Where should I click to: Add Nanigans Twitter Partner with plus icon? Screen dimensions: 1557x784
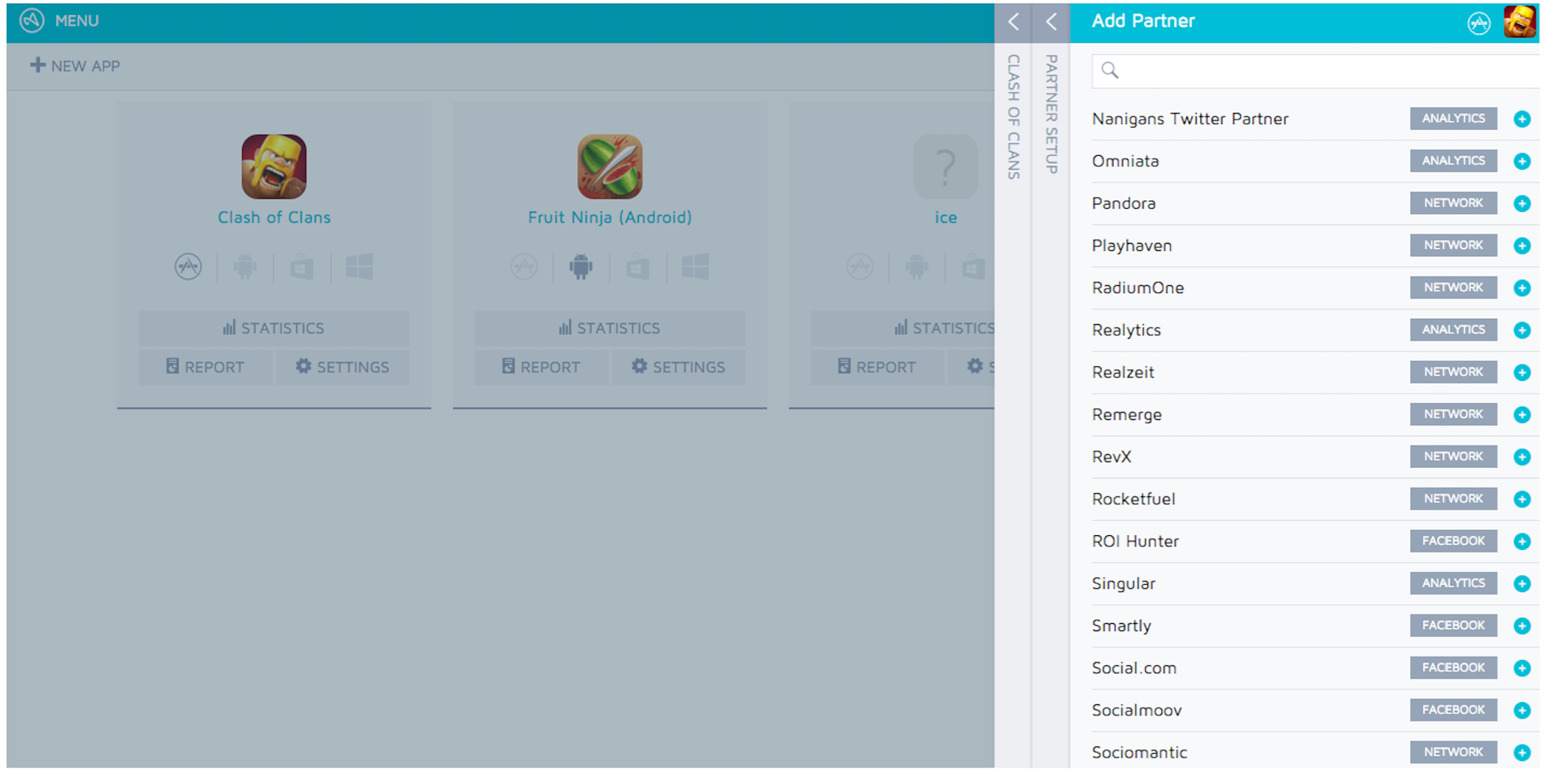tap(1522, 119)
